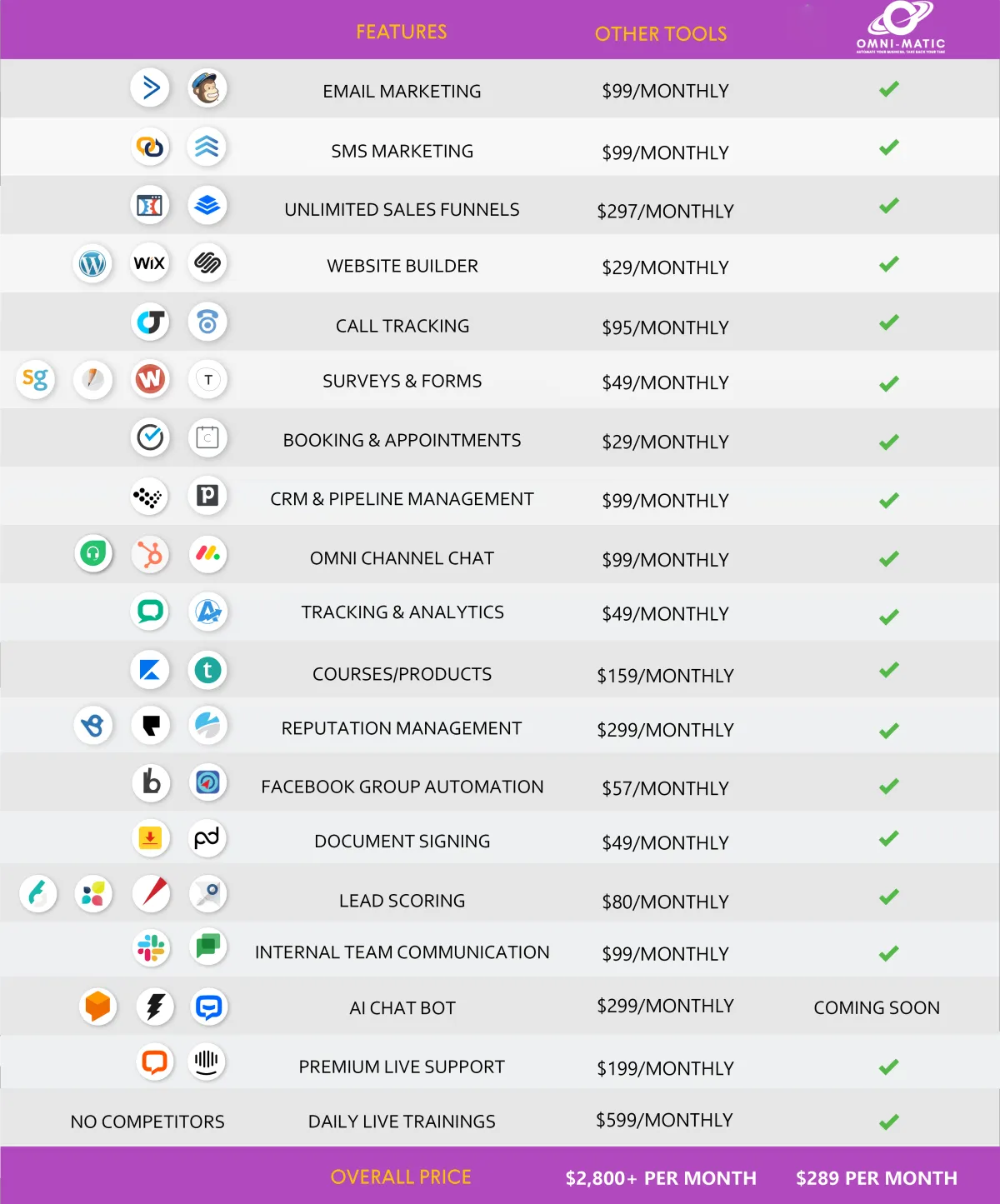Click the '$297/MONTHLY' price
The width and height of the screenshot is (1000, 1204).
click(665, 212)
